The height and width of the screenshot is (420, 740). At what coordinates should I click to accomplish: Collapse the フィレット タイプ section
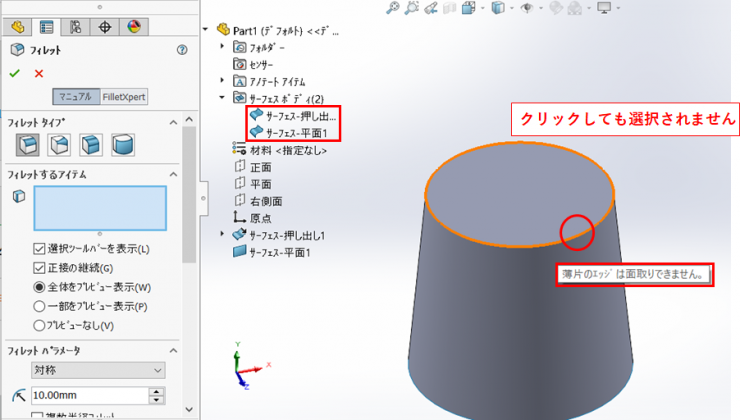(x=173, y=123)
